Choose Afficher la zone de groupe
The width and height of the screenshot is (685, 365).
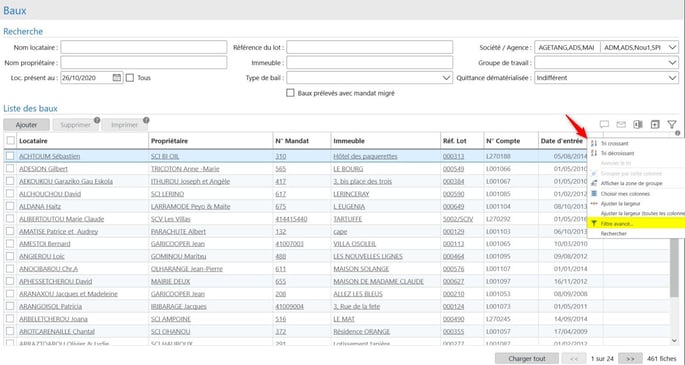pyautogui.click(x=631, y=183)
